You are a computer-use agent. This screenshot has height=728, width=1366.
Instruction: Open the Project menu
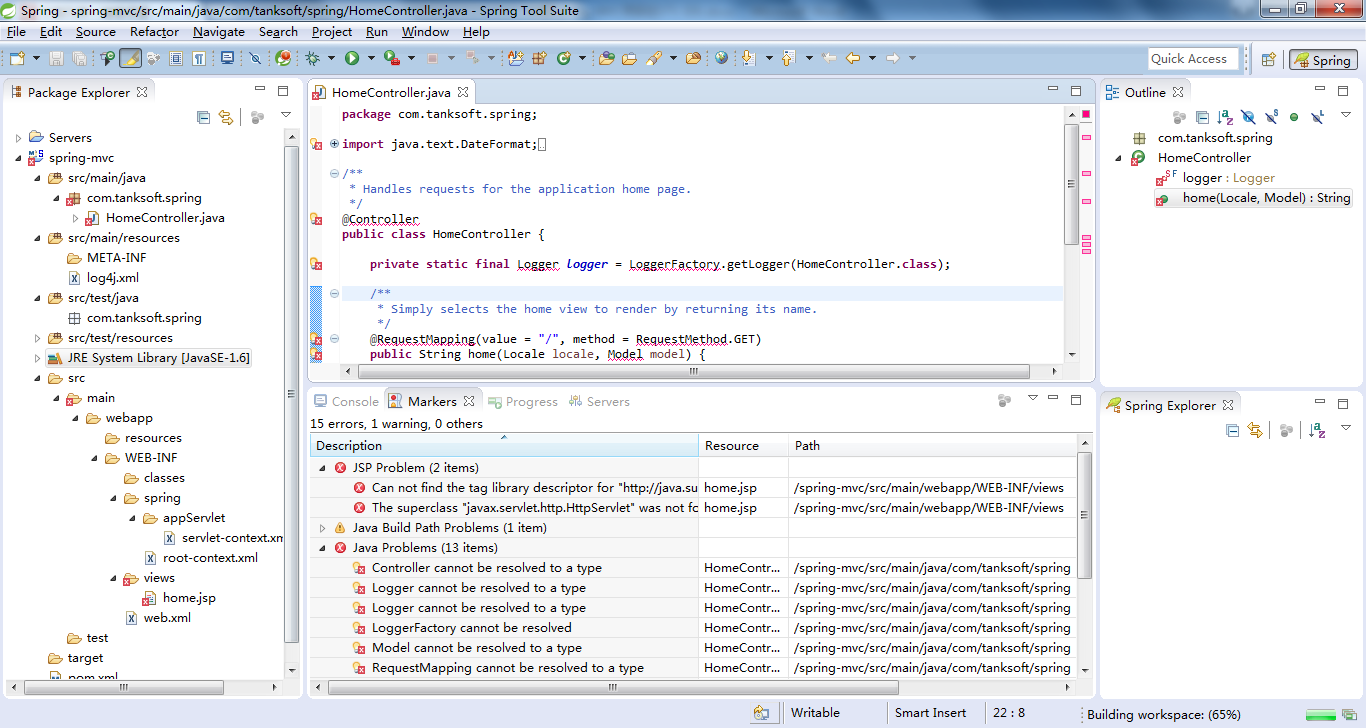[332, 32]
